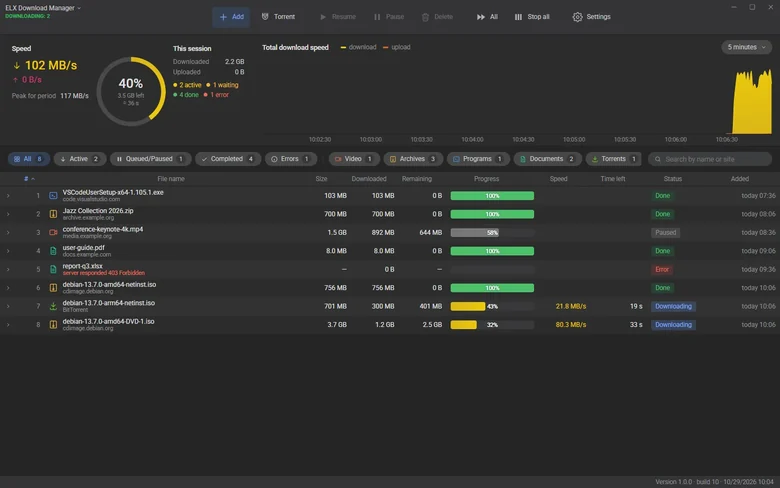Click the torrent icon of debian arm64-netinst.iso
The image size is (780, 488).
pyautogui.click(x=53, y=306)
